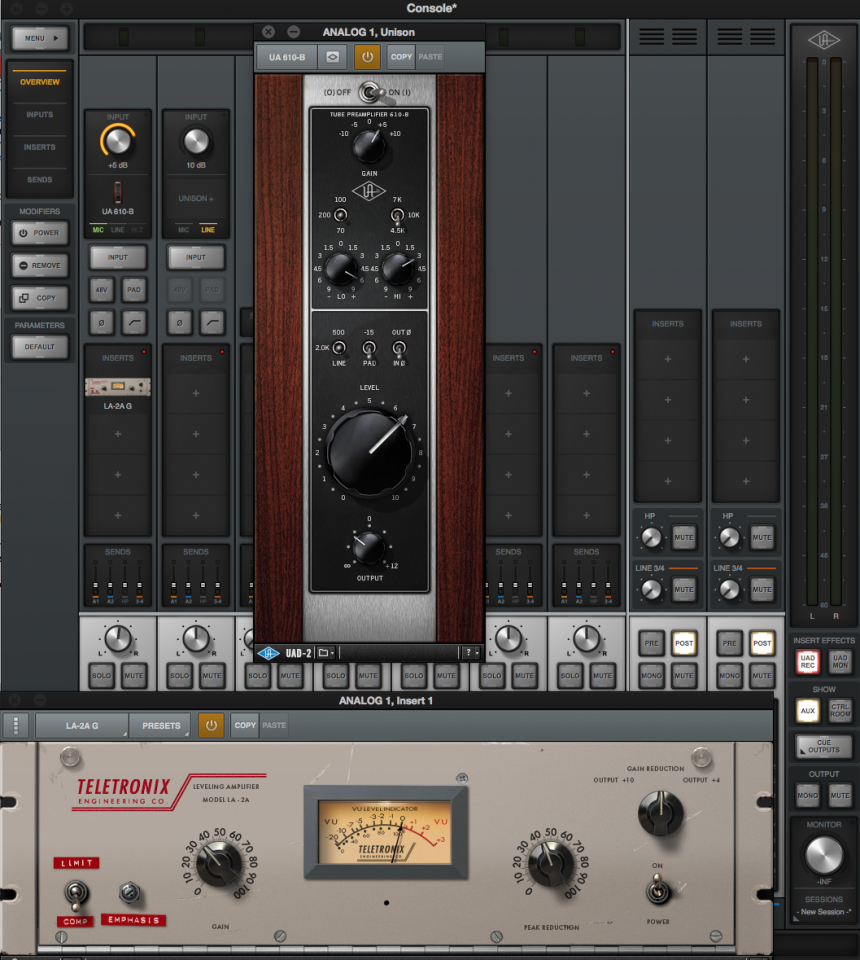This screenshot has height=960, width=860.
Task: Switch to the OVERVIEW tab
Action: pyautogui.click(x=40, y=82)
